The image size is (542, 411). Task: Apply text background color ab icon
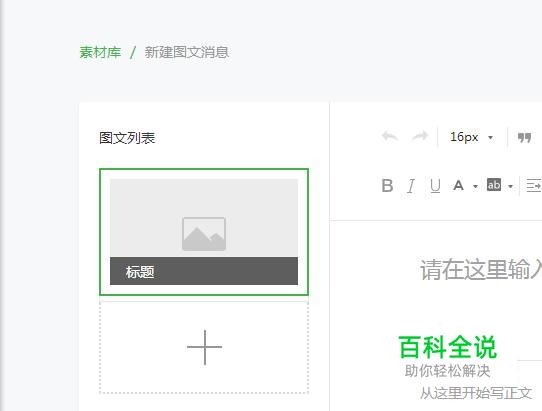click(494, 185)
